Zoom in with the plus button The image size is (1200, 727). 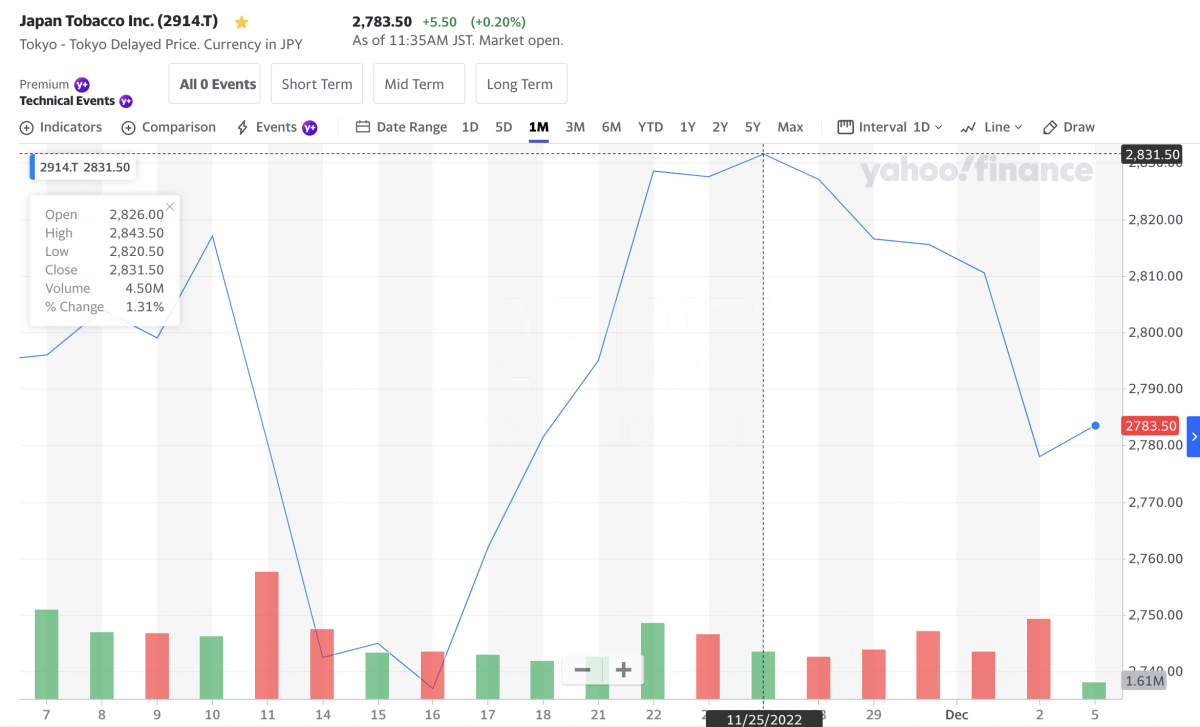tap(623, 670)
